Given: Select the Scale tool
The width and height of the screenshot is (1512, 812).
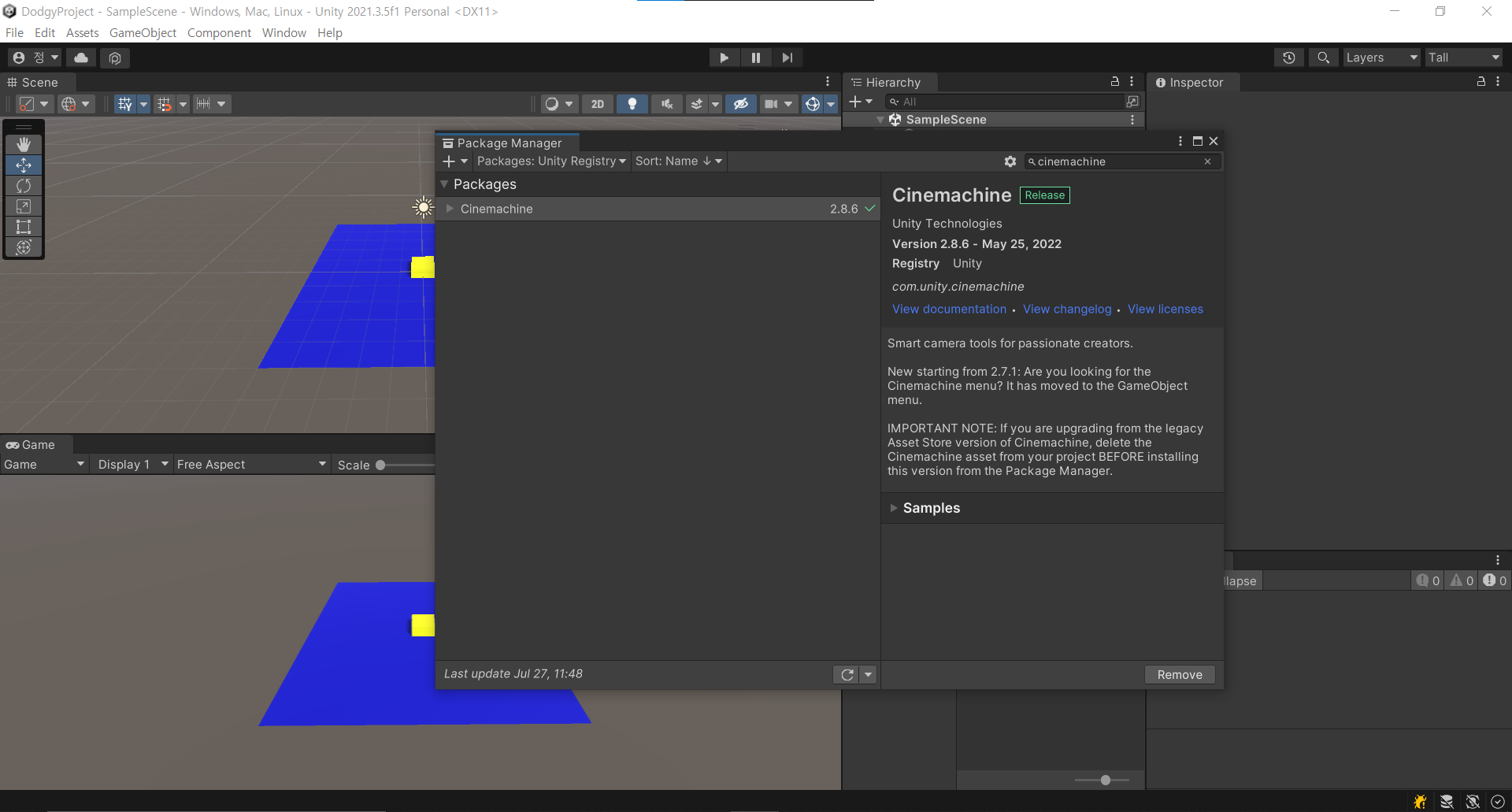Looking at the screenshot, I should pos(24,206).
